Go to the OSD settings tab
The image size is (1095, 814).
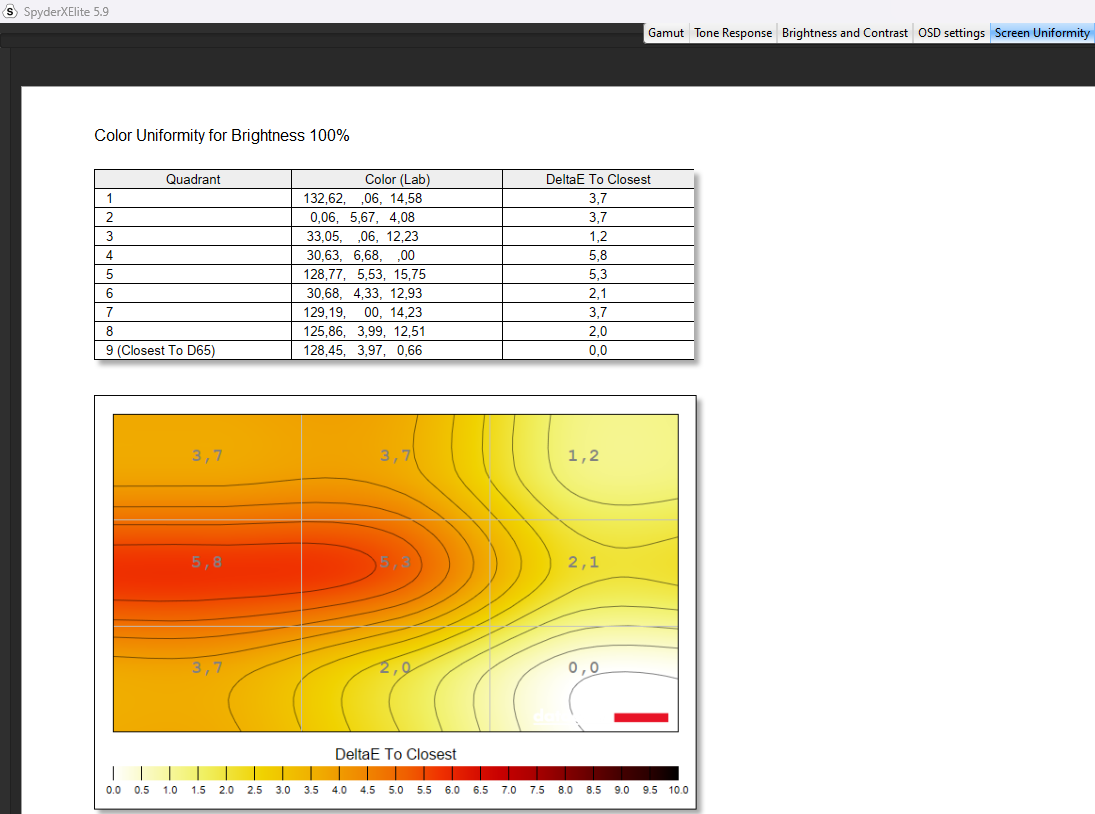[951, 33]
